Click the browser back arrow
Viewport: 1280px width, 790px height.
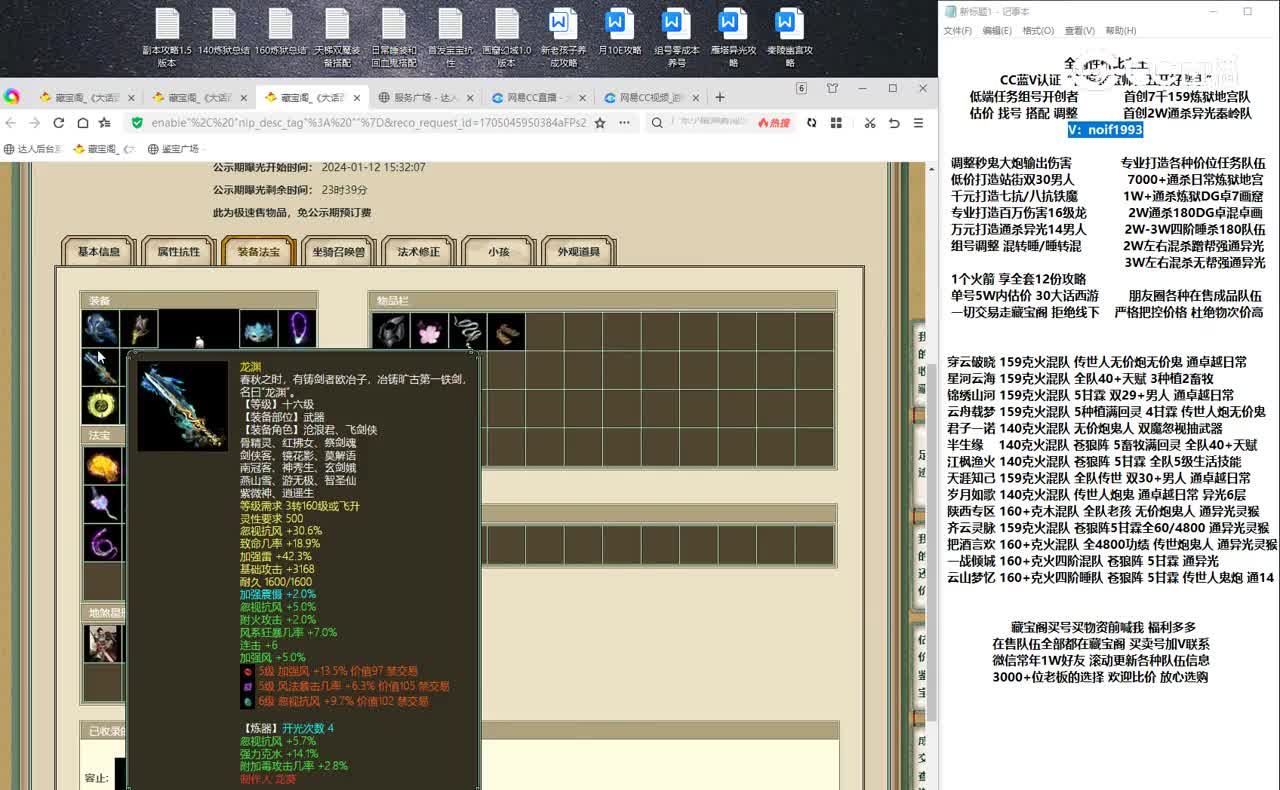pos(11,123)
